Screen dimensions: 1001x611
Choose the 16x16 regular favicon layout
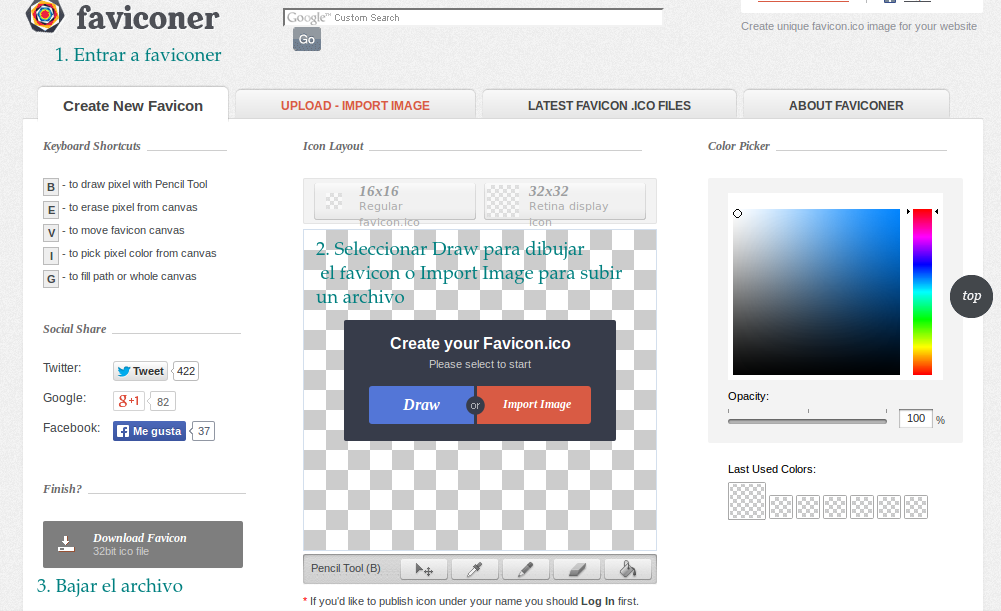click(x=395, y=201)
